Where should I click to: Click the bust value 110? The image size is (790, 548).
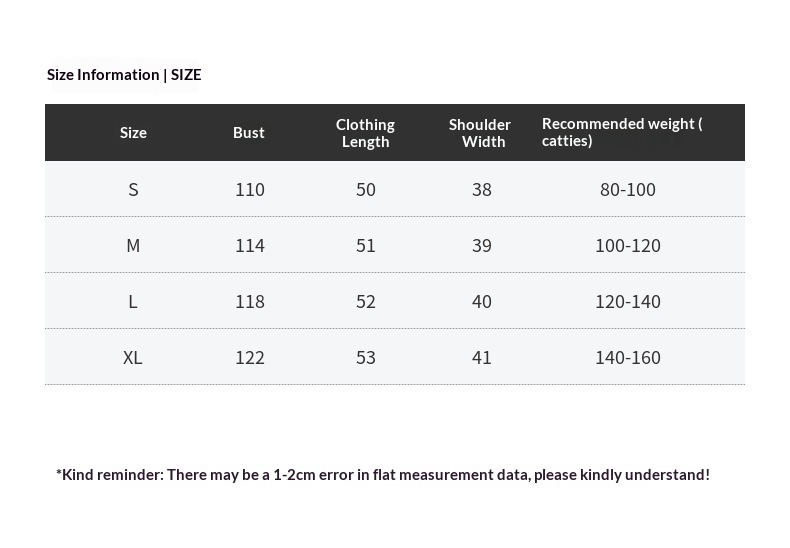[250, 189]
